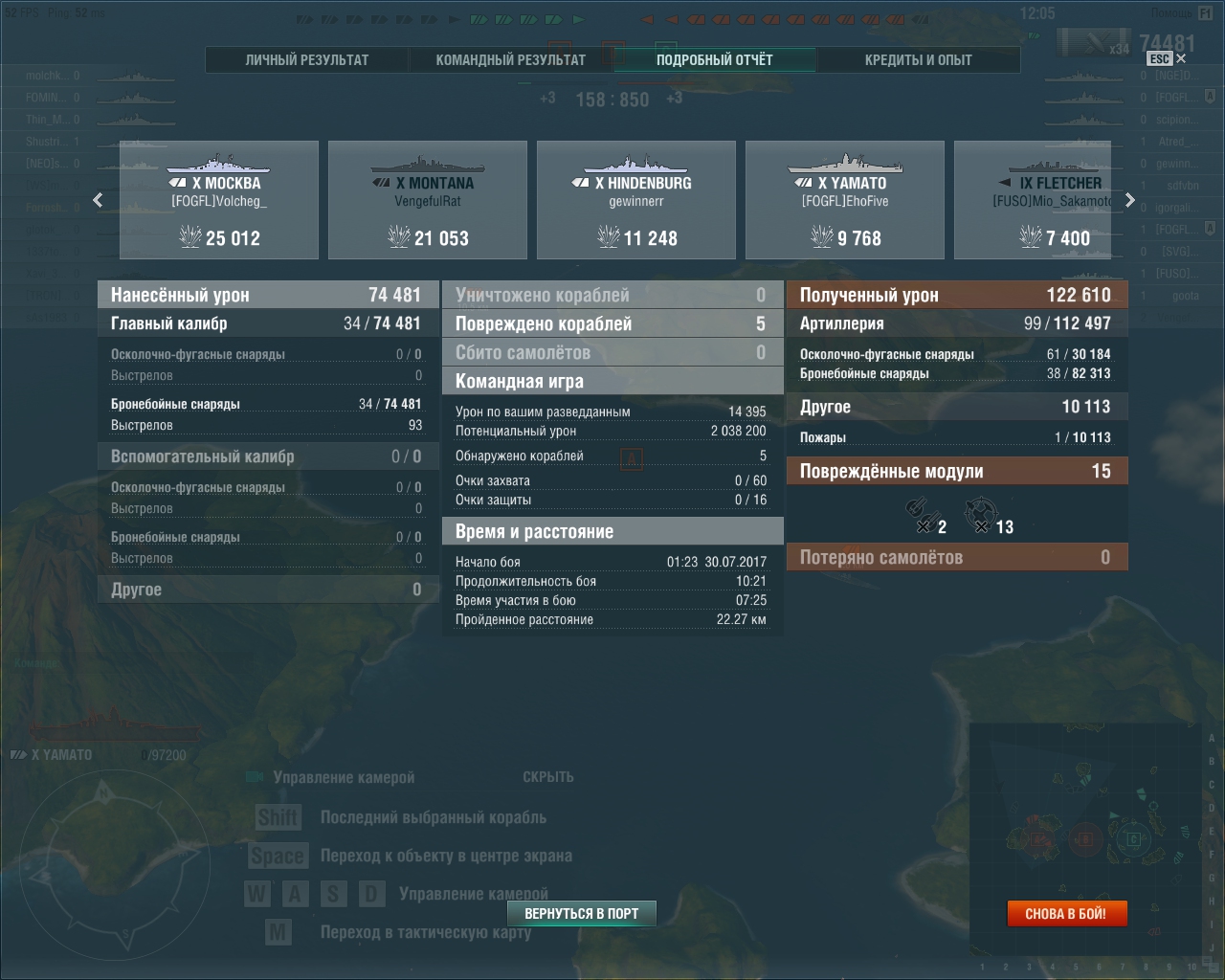Select the Подробный отчёт tab
Viewport: 1225px width, 980px height.
click(x=714, y=59)
